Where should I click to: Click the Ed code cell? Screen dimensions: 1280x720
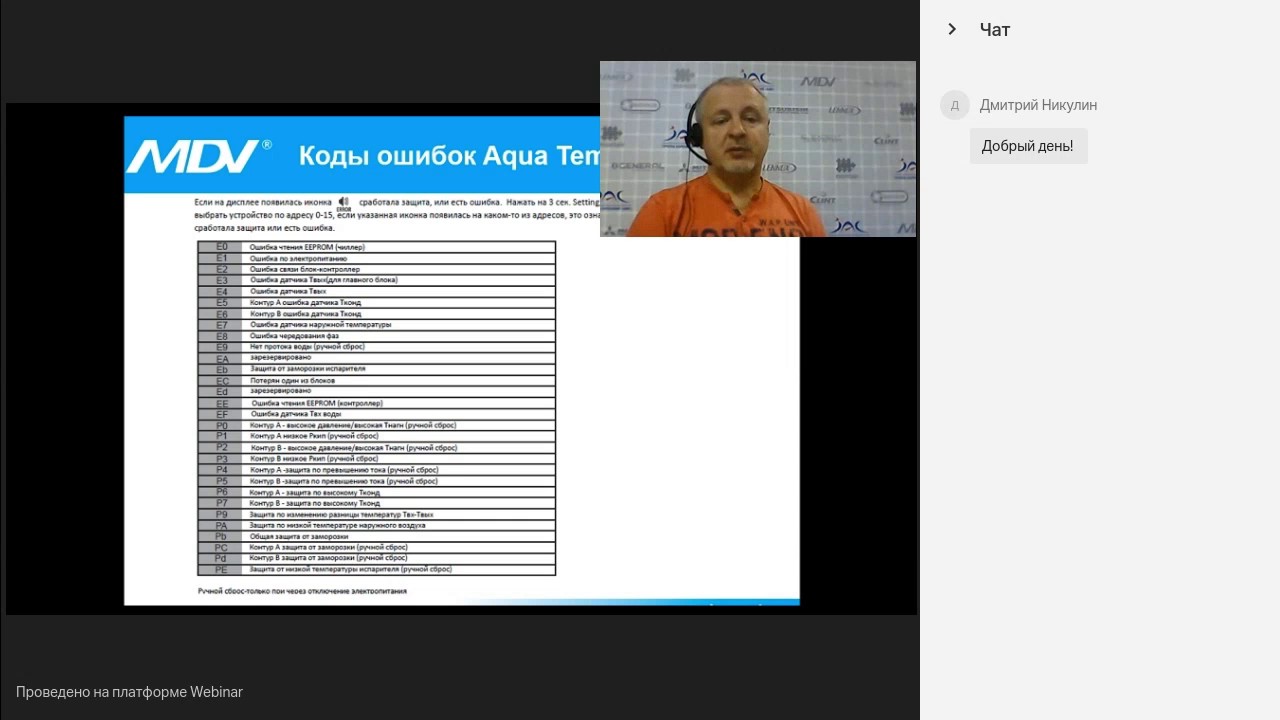click(x=222, y=392)
